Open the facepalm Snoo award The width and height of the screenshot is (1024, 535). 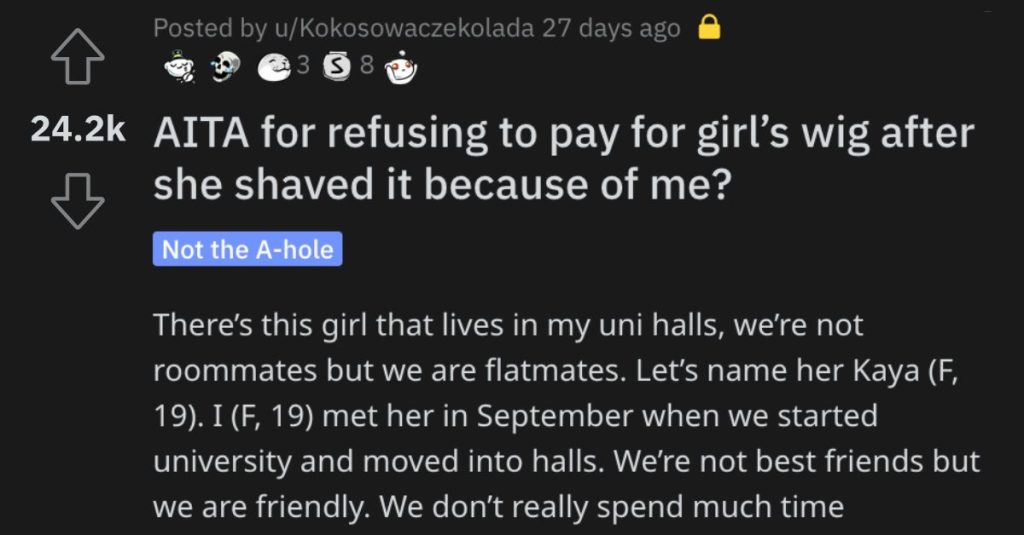coord(401,68)
